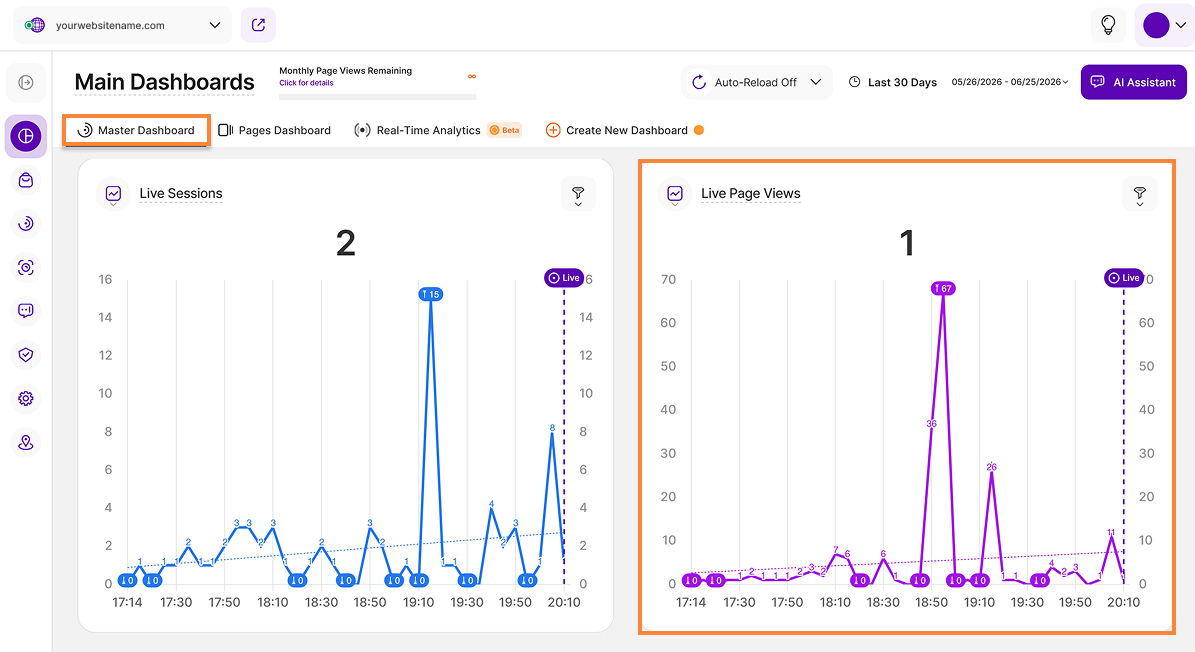The height and width of the screenshot is (652, 1195).
Task: Open website in new tab icon
Action: pos(258,25)
